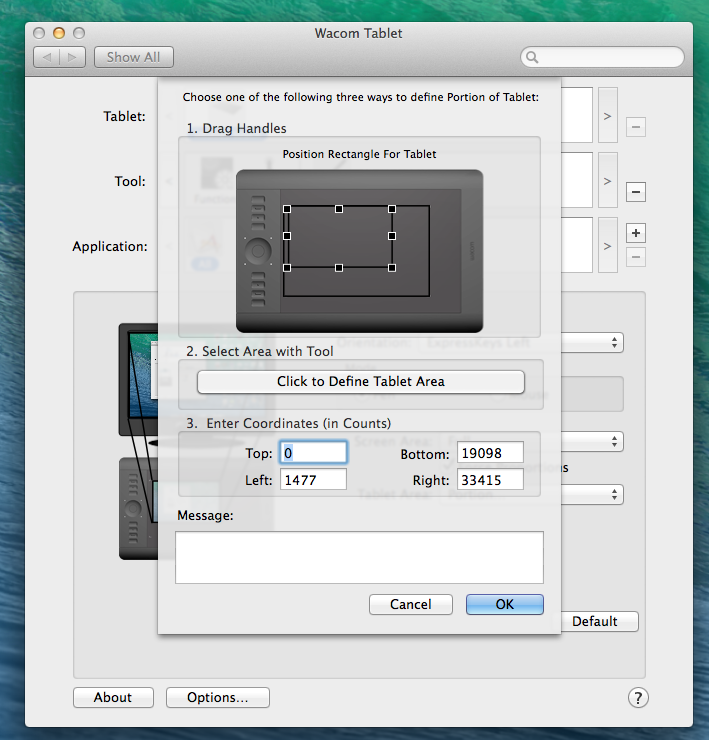Click the magnifying glass search icon

pyautogui.click(x=532, y=57)
